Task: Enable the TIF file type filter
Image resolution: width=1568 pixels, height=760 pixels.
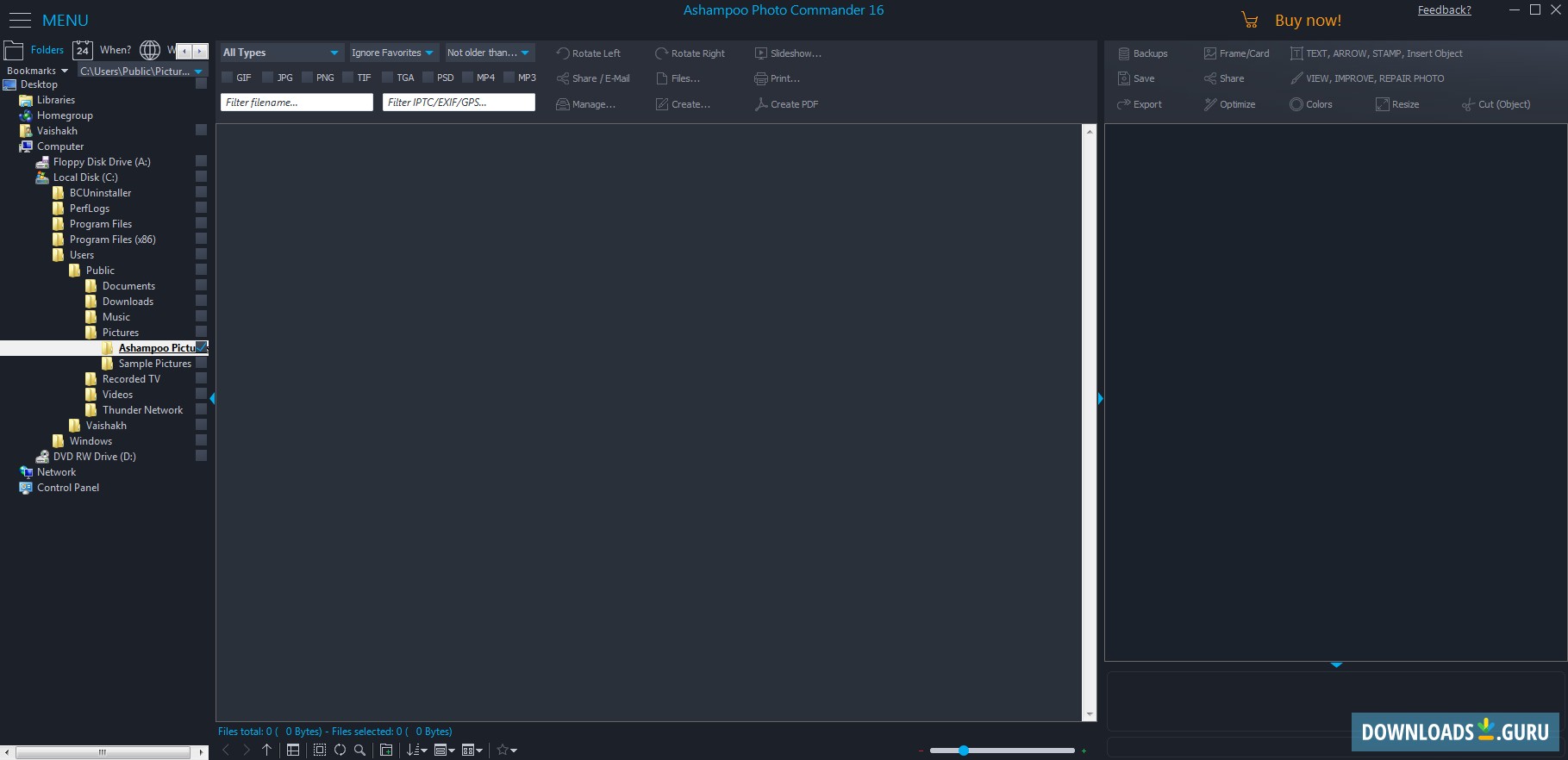Action: coord(348,78)
